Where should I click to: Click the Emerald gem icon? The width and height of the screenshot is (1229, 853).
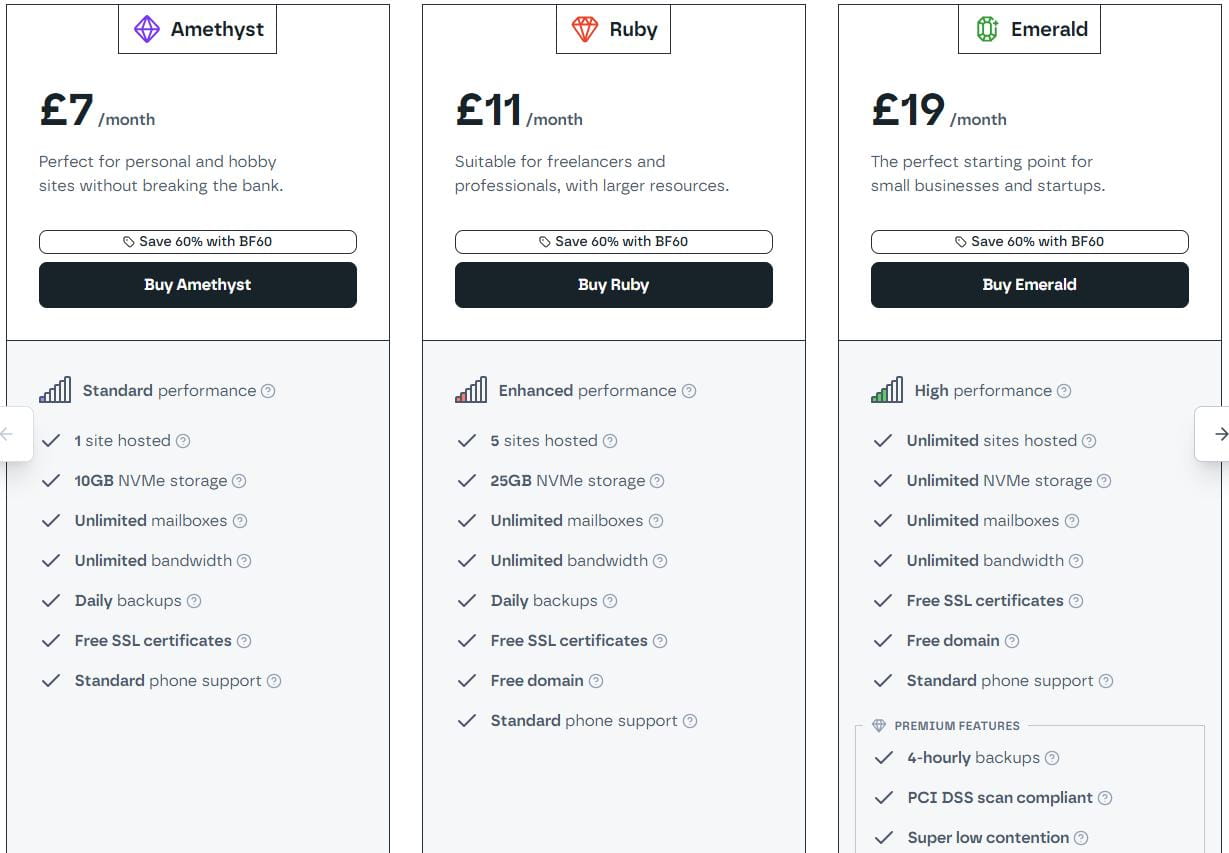[987, 29]
